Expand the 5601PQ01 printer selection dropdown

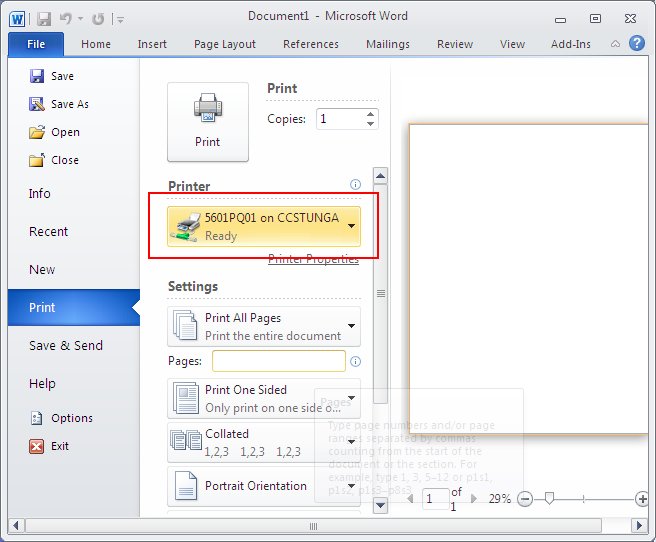[351, 226]
